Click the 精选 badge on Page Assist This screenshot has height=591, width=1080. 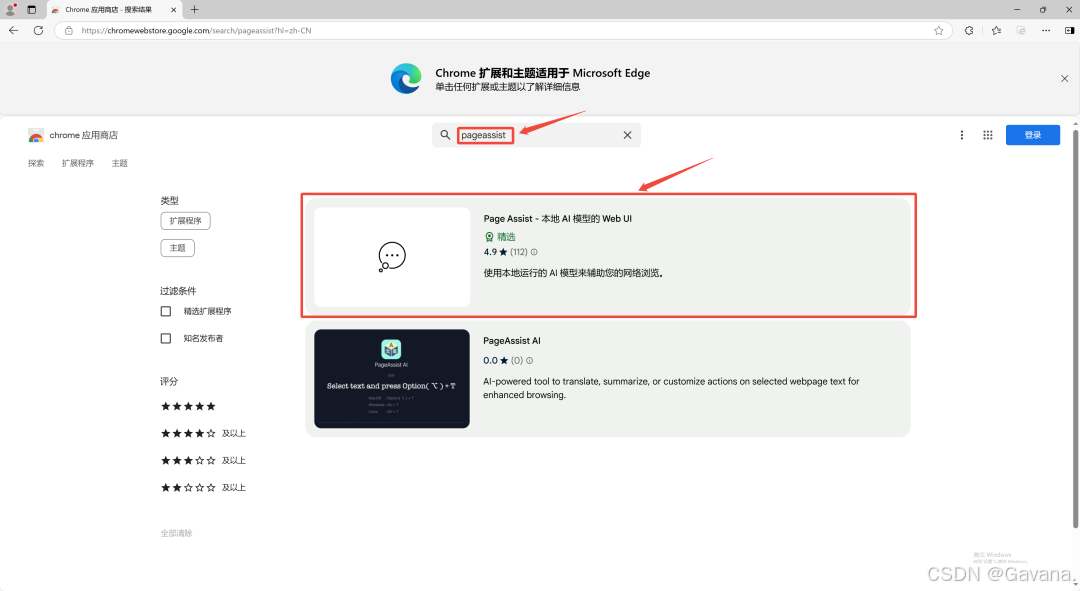coord(500,236)
